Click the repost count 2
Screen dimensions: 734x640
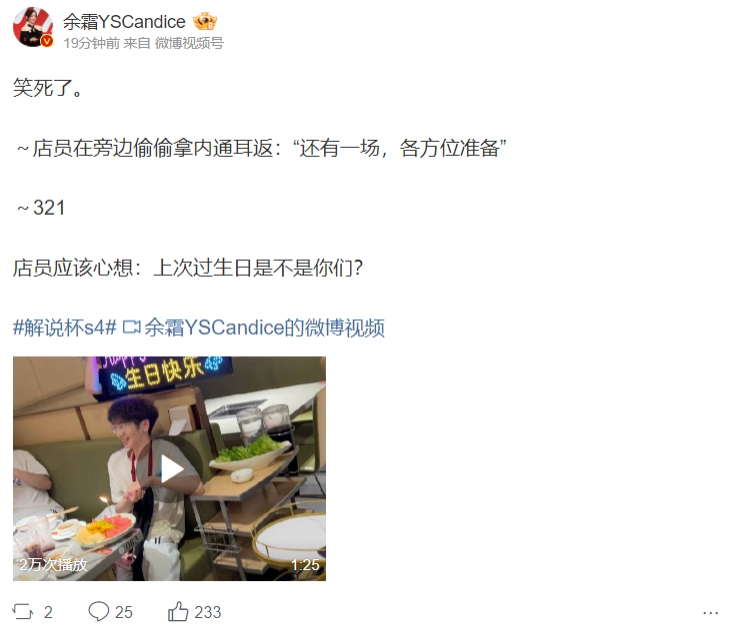(x=48, y=612)
